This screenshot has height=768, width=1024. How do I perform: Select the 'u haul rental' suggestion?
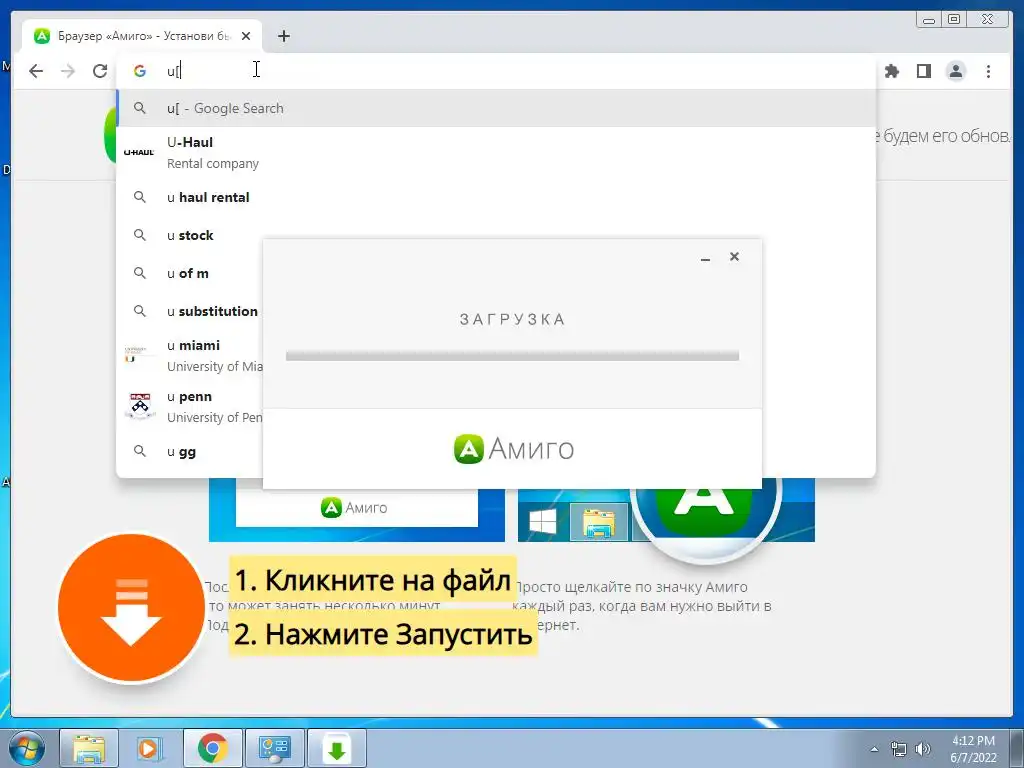point(496,197)
